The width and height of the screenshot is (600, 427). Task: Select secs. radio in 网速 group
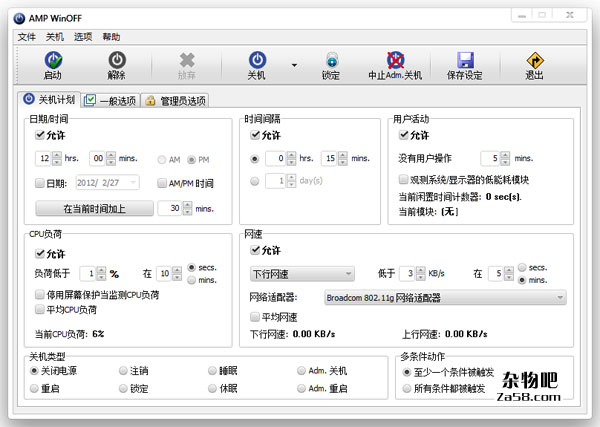(x=522, y=267)
